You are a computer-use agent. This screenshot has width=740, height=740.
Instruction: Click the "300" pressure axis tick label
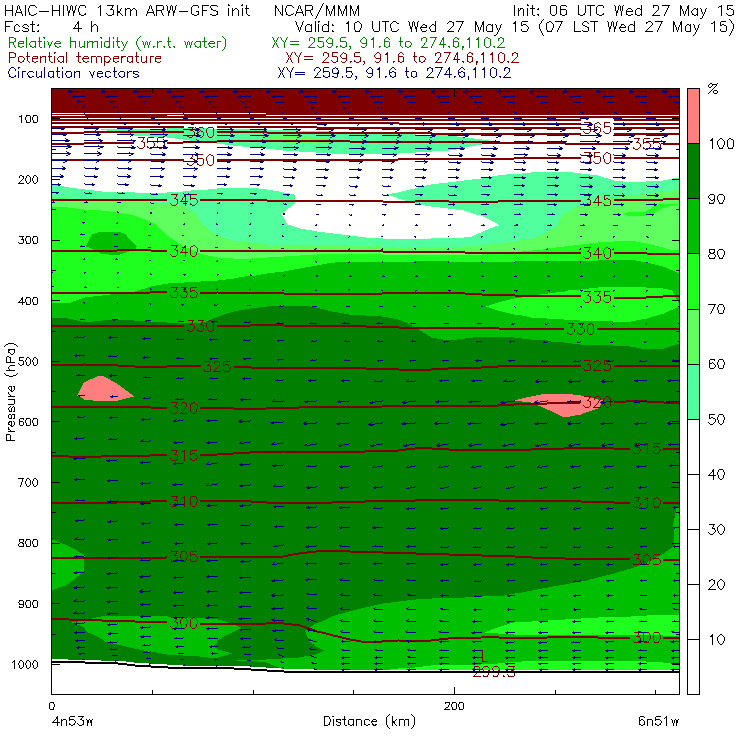(28, 240)
